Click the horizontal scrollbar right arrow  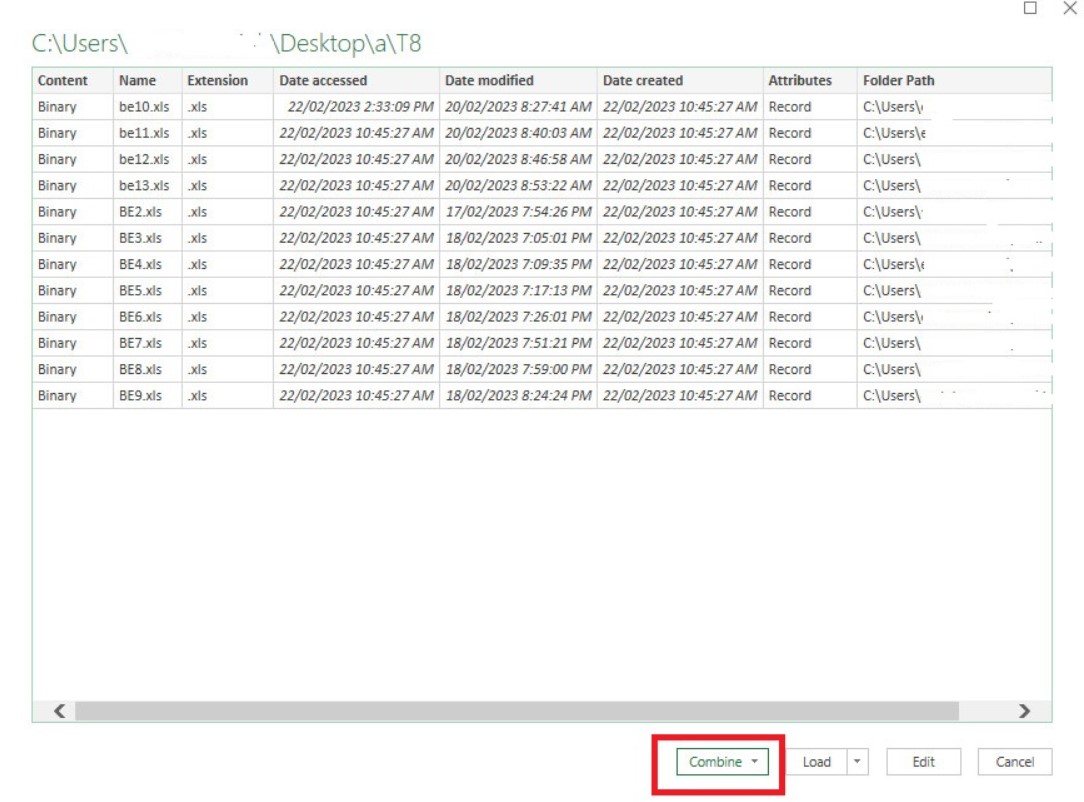[1025, 711]
